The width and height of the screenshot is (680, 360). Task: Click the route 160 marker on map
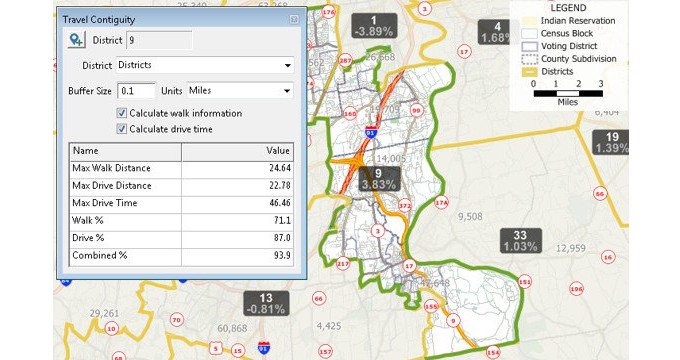(350, 115)
